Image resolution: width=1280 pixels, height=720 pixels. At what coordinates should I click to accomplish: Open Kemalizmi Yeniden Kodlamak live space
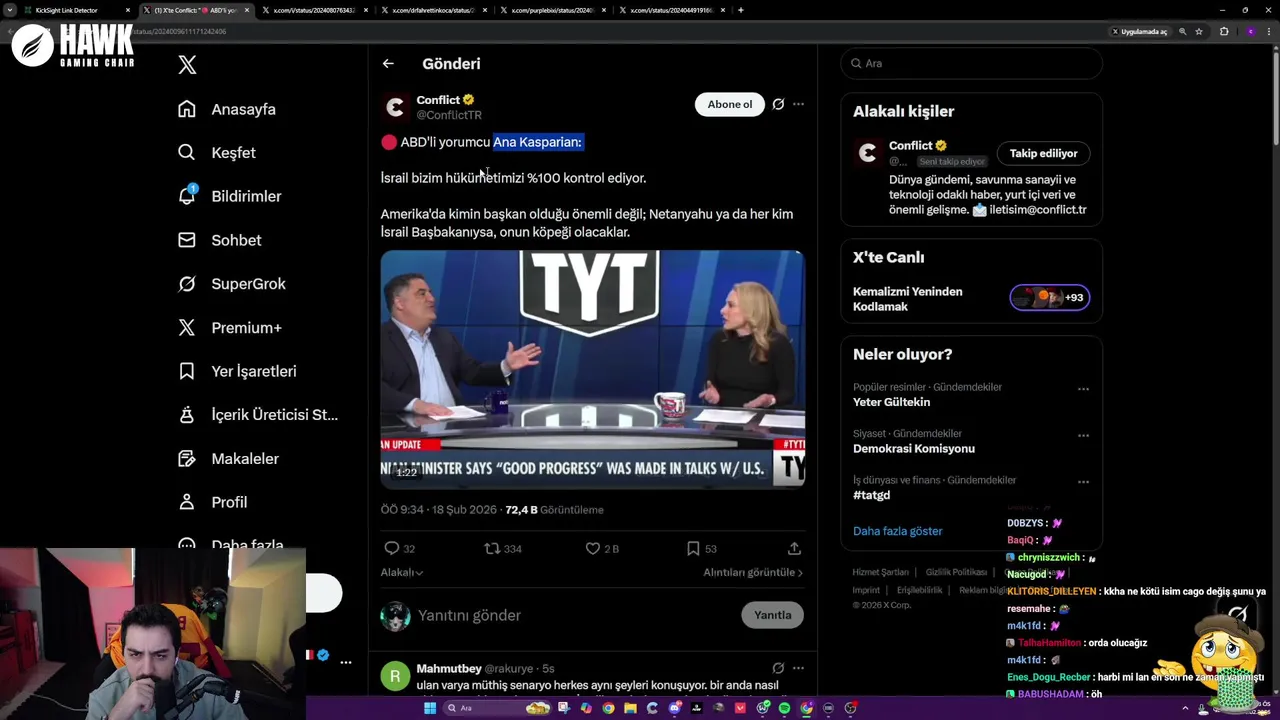907,299
